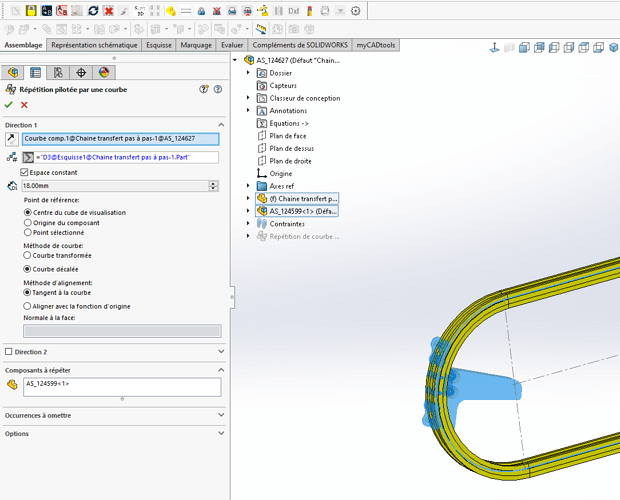Open the PropertyManager tab icon

click(35, 72)
